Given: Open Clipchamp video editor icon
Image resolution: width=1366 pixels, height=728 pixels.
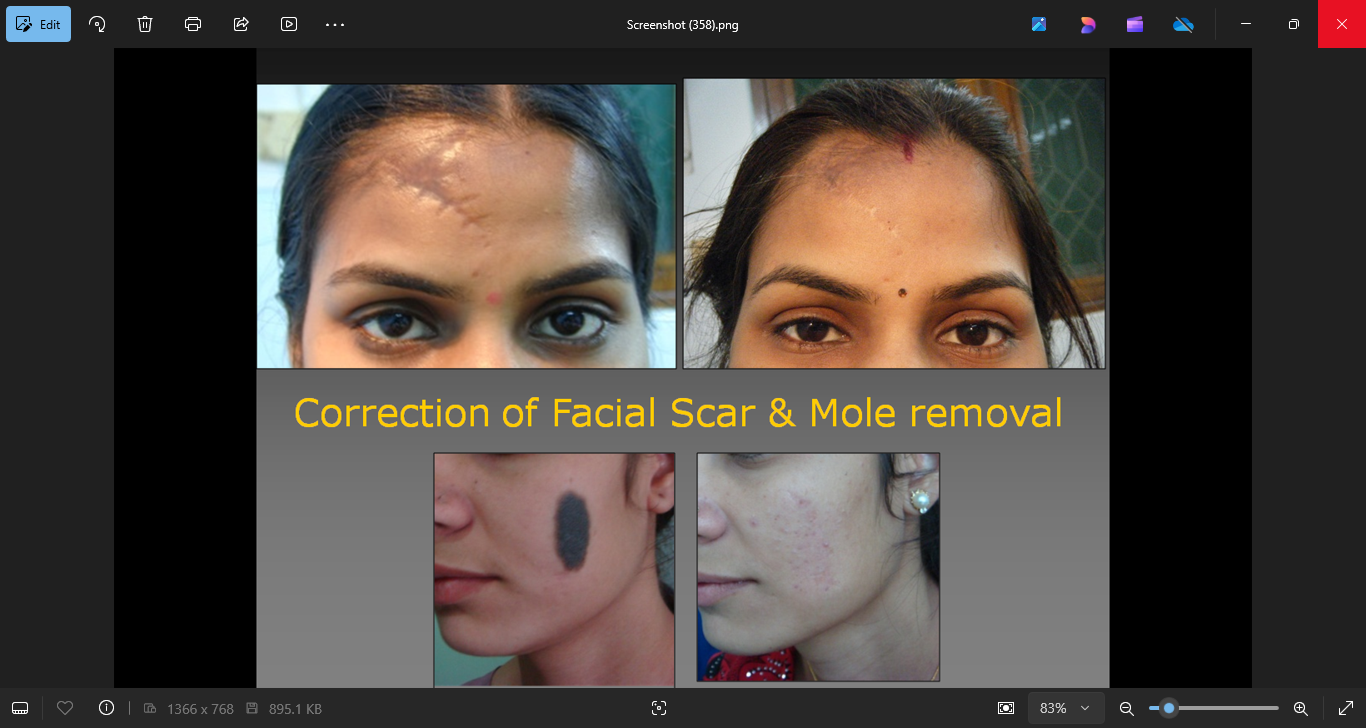Looking at the screenshot, I should 1135,24.
